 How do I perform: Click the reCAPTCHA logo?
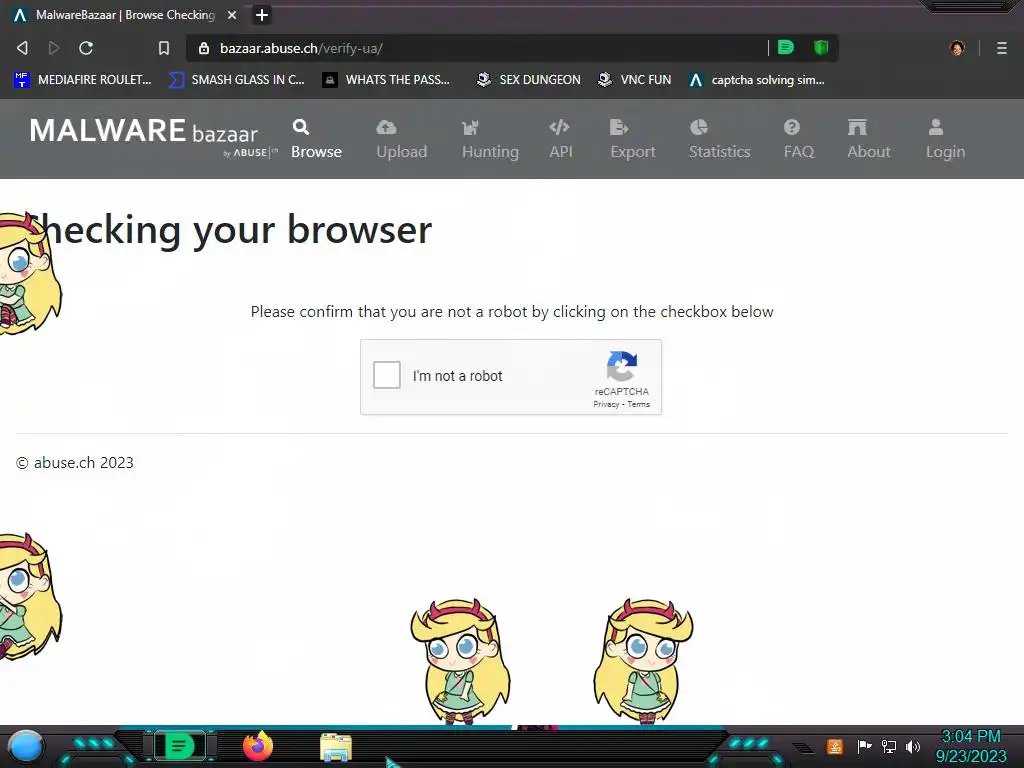tap(622, 366)
